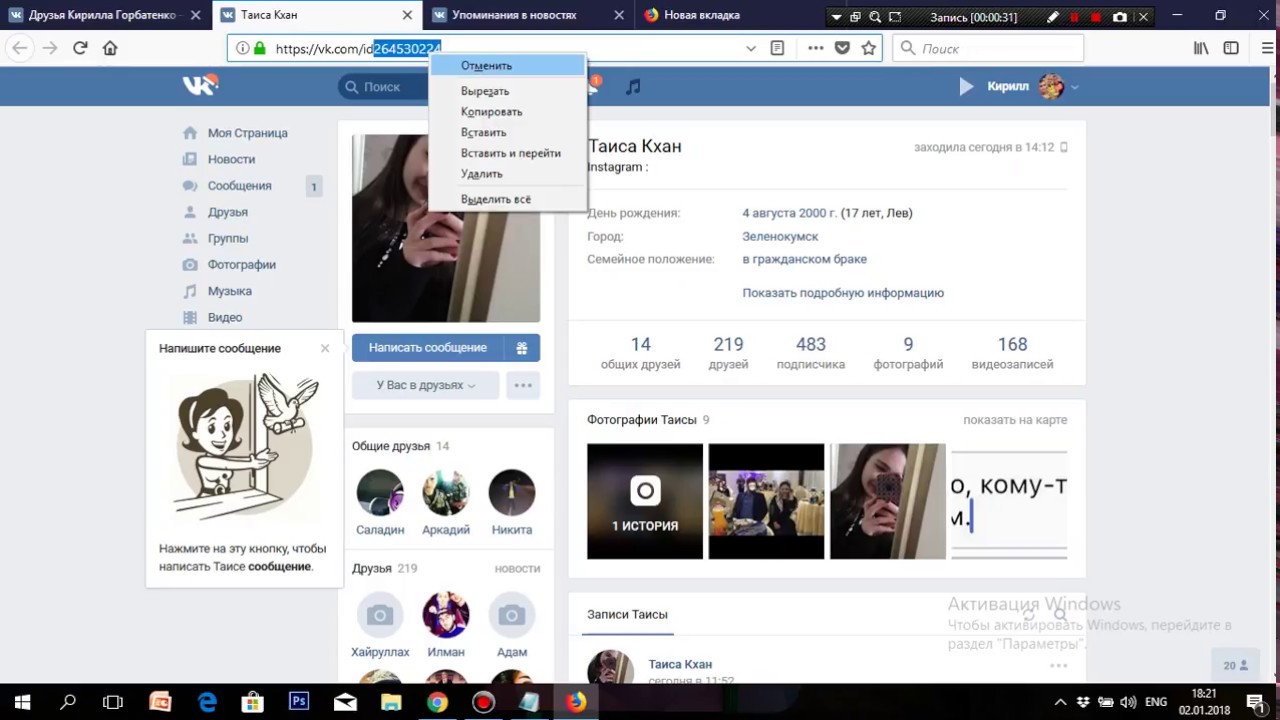Open the '168 видеозаписей' counter
Image resolution: width=1280 pixels, height=720 pixels.
click(x=1012, y=353)
